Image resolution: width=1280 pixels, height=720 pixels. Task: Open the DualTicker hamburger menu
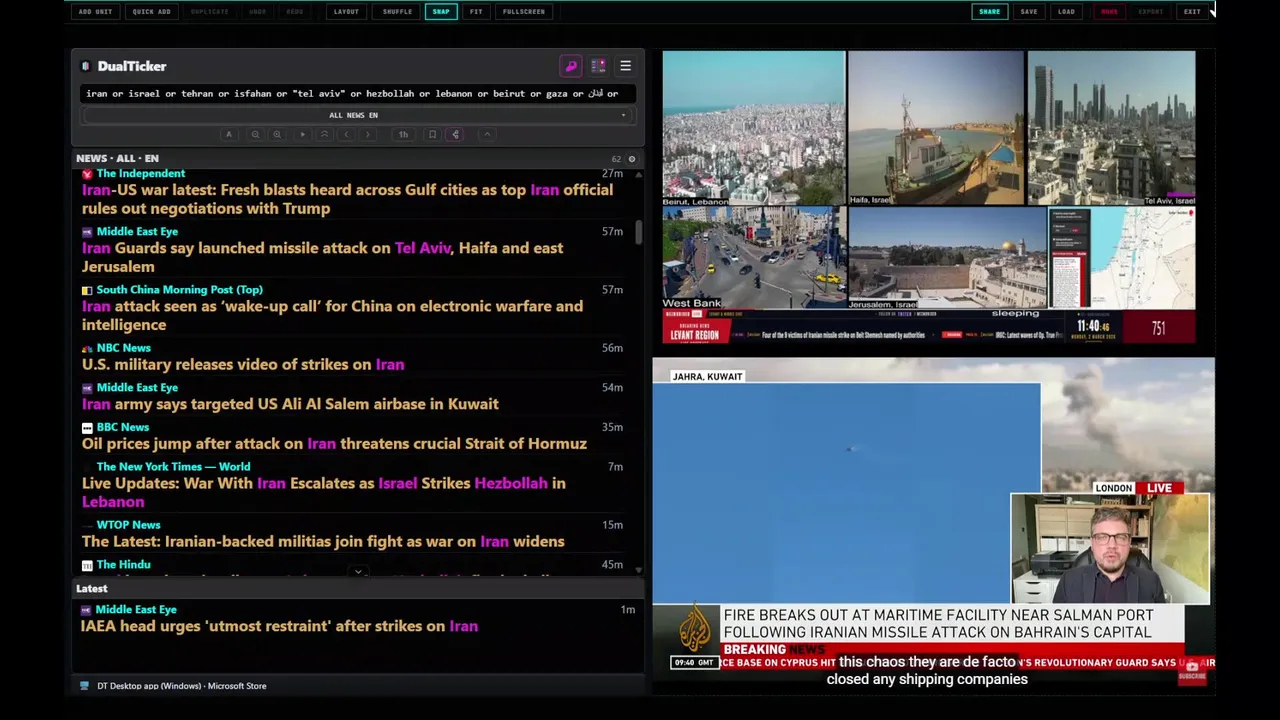point(625,66)
